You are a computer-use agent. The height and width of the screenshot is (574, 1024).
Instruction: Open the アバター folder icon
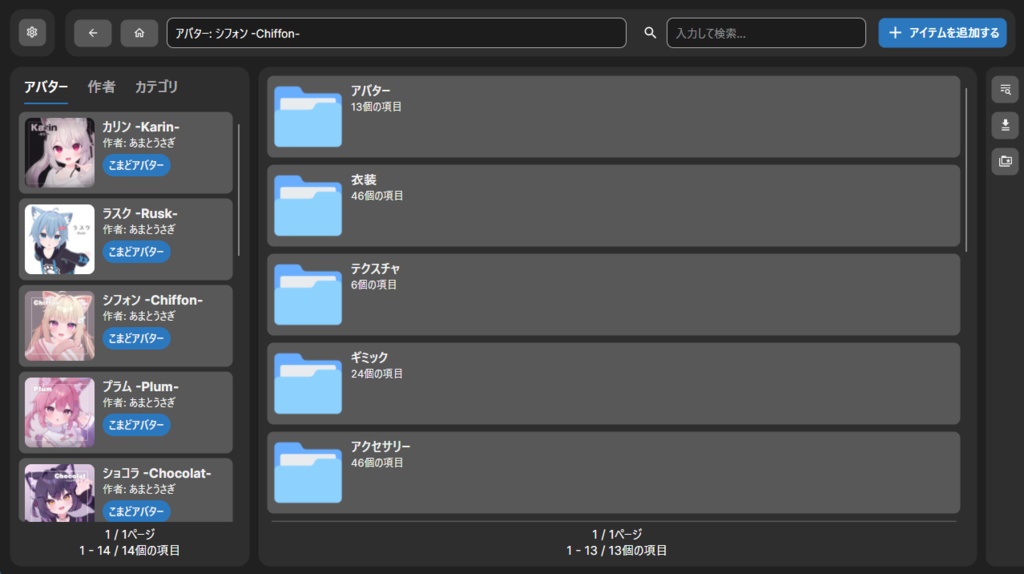click(308, 116)
